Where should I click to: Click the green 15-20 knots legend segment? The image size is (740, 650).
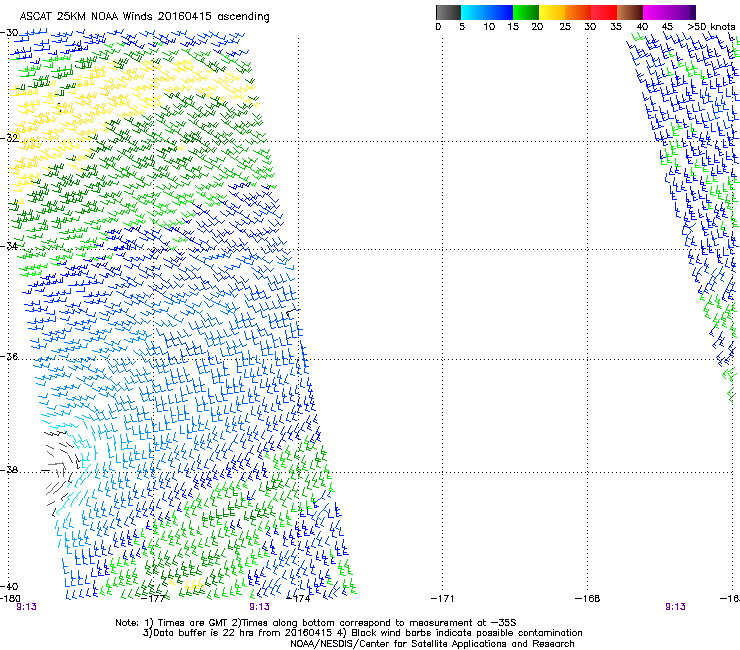(x=526, y=12)
